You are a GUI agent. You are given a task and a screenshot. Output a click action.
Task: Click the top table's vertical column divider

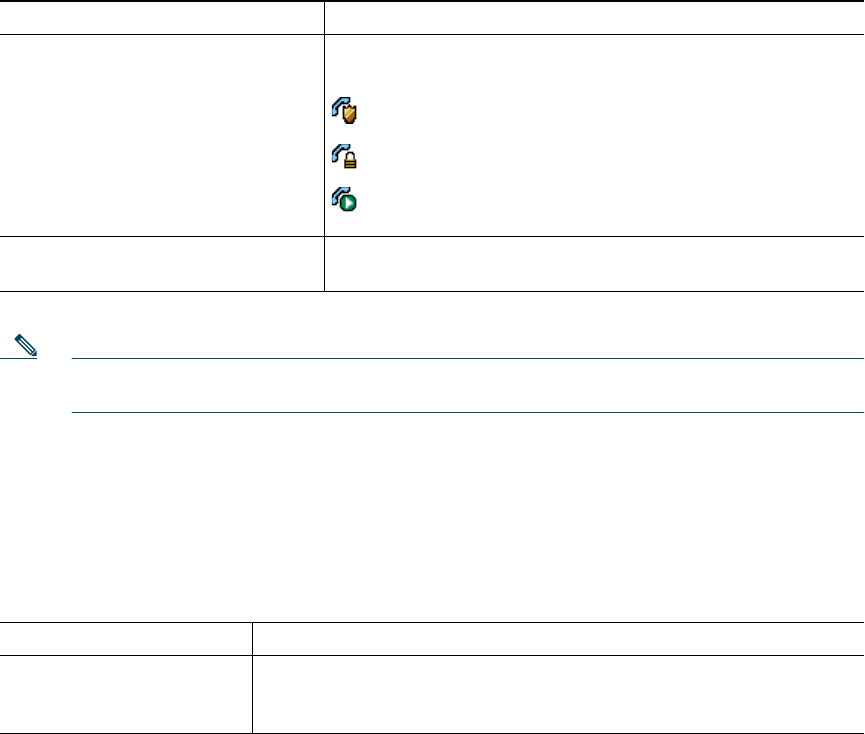(x=325, y=150)
